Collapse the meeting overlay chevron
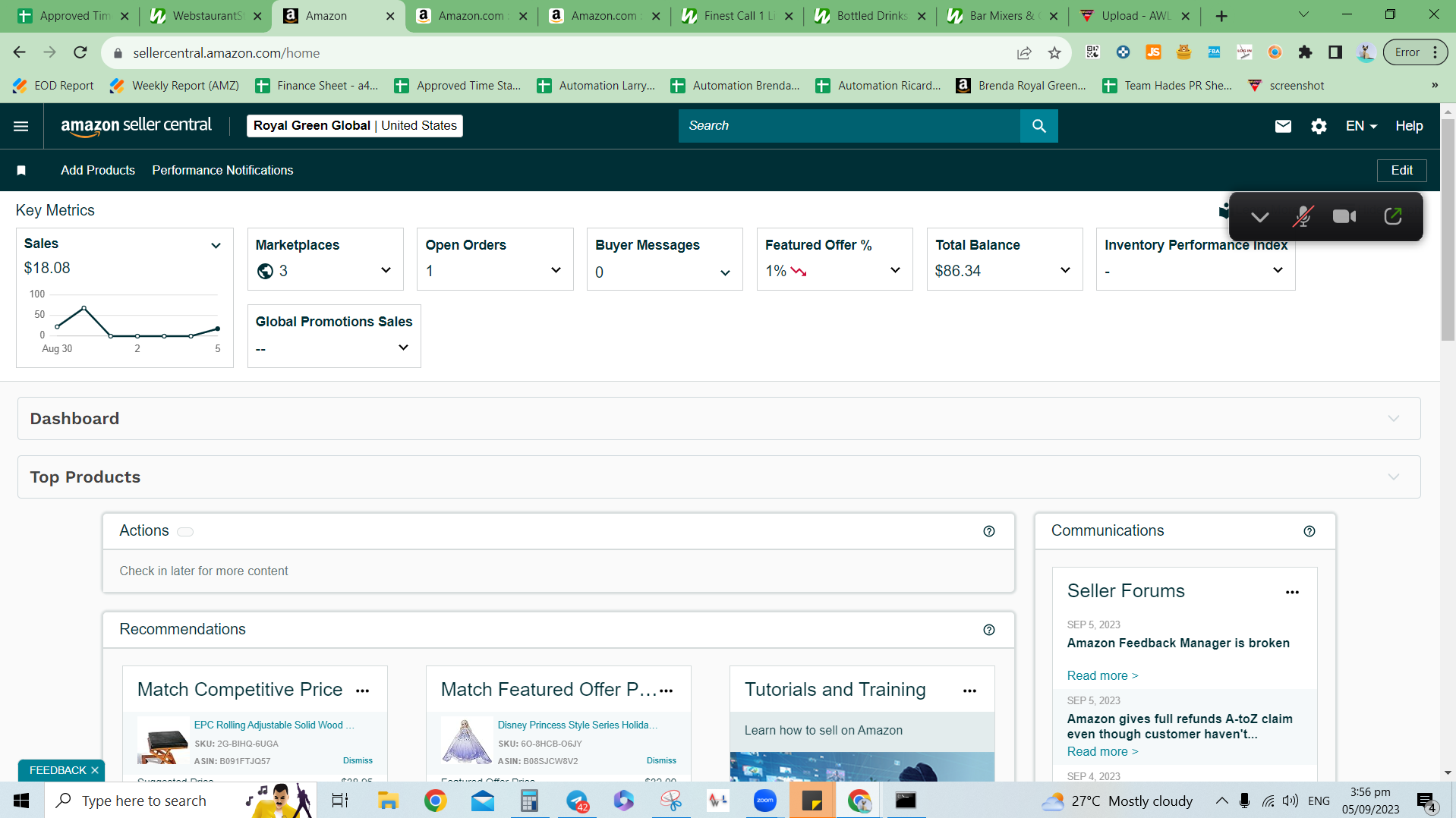 tap(1260, 217)
